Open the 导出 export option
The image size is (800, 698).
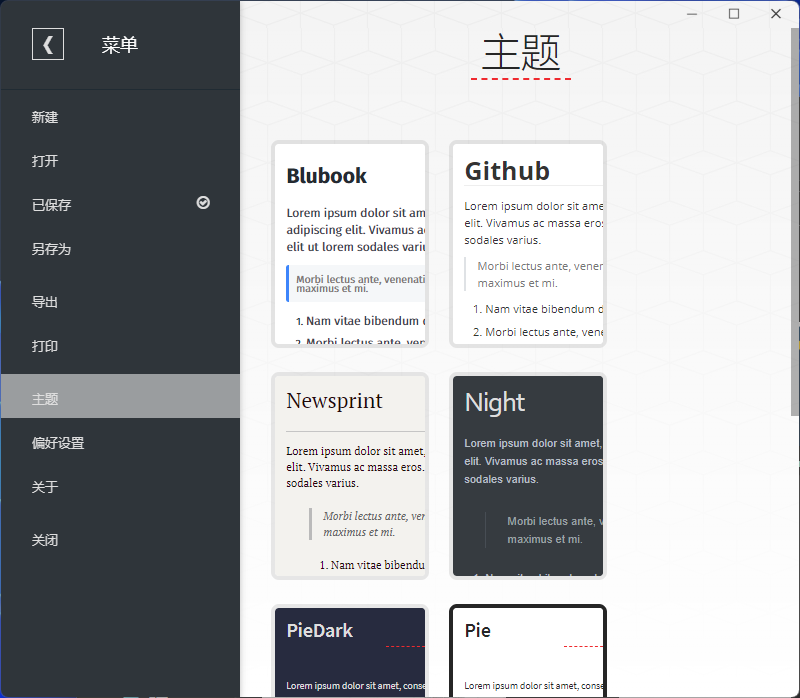pos(45,303)
